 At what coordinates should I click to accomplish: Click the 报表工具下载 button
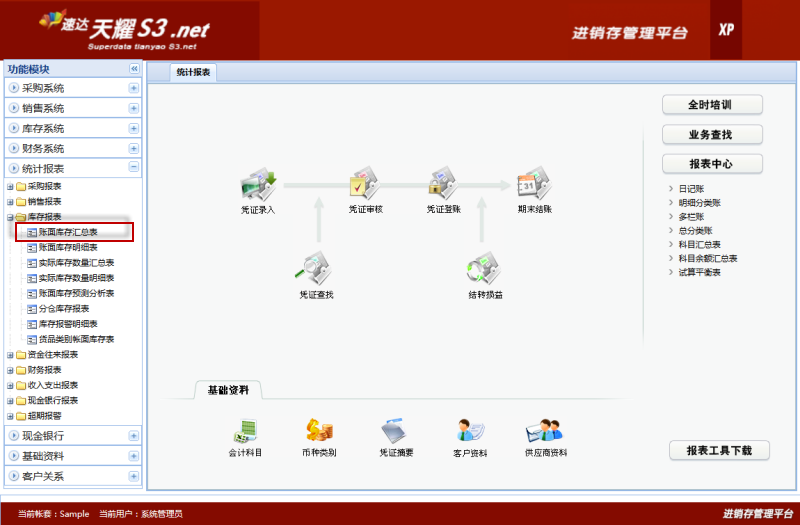coord(718,451)
